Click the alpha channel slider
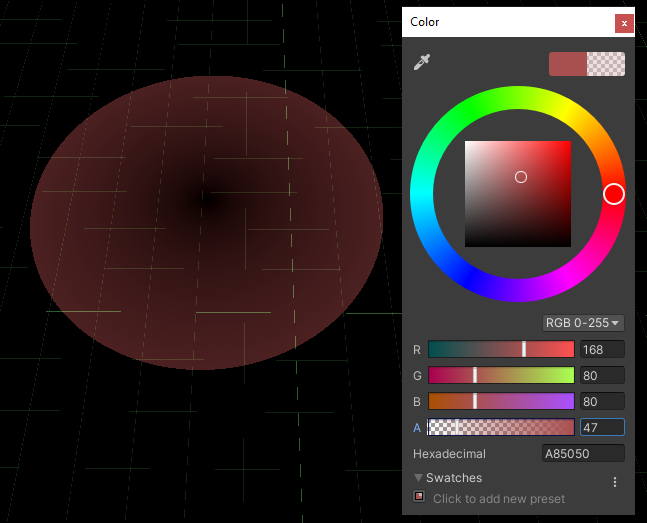 pyautogui.click(x=501, y=427)
